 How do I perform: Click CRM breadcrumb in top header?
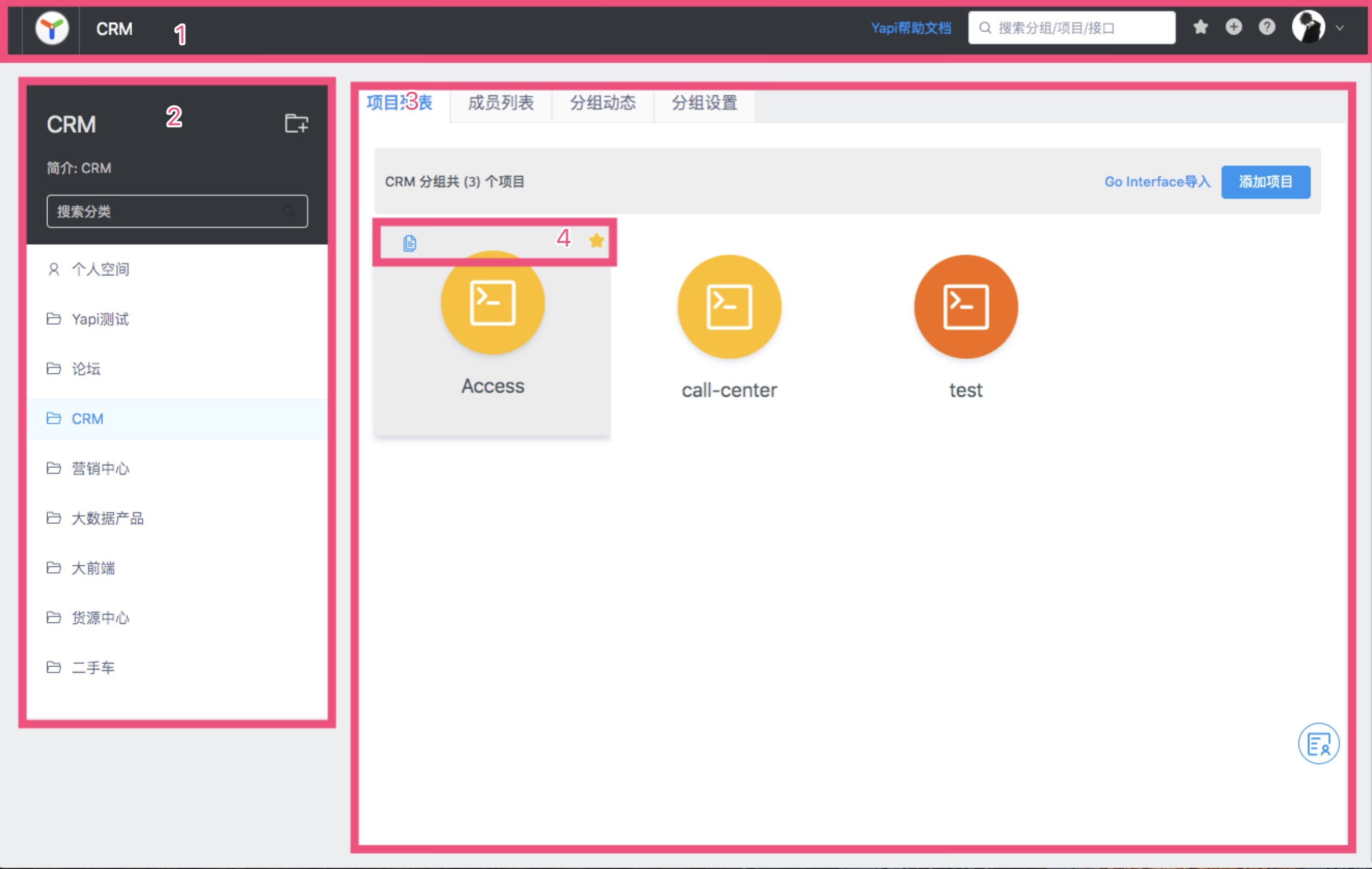[114, 29]
